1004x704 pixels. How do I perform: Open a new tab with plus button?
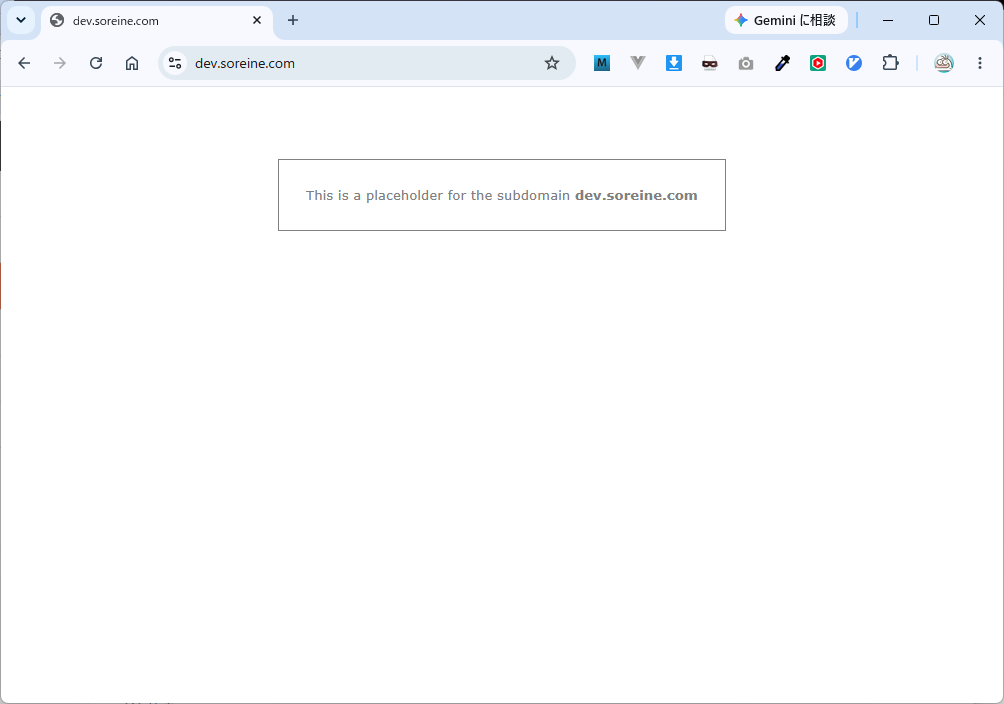[293, 20]
